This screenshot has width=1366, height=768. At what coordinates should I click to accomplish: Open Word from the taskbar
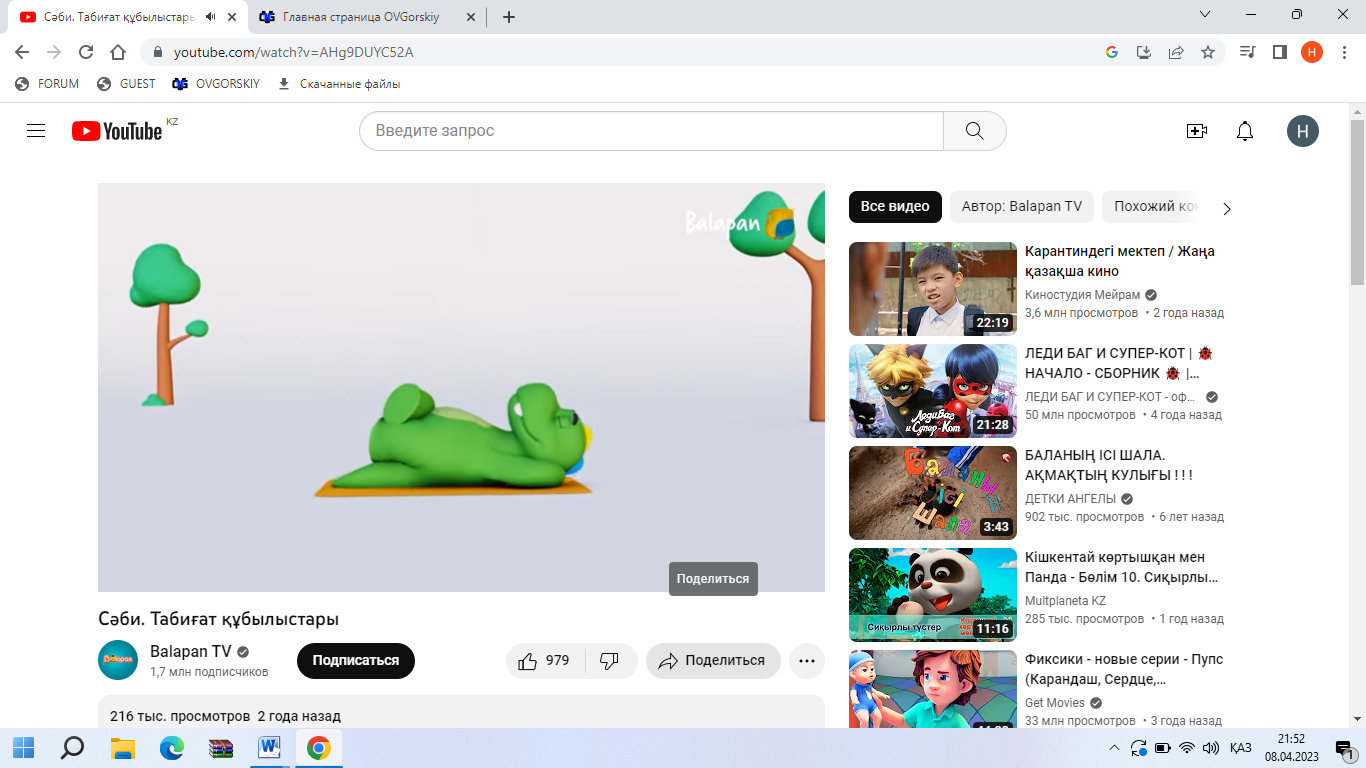pyautogui.click(x=270, y=747)
